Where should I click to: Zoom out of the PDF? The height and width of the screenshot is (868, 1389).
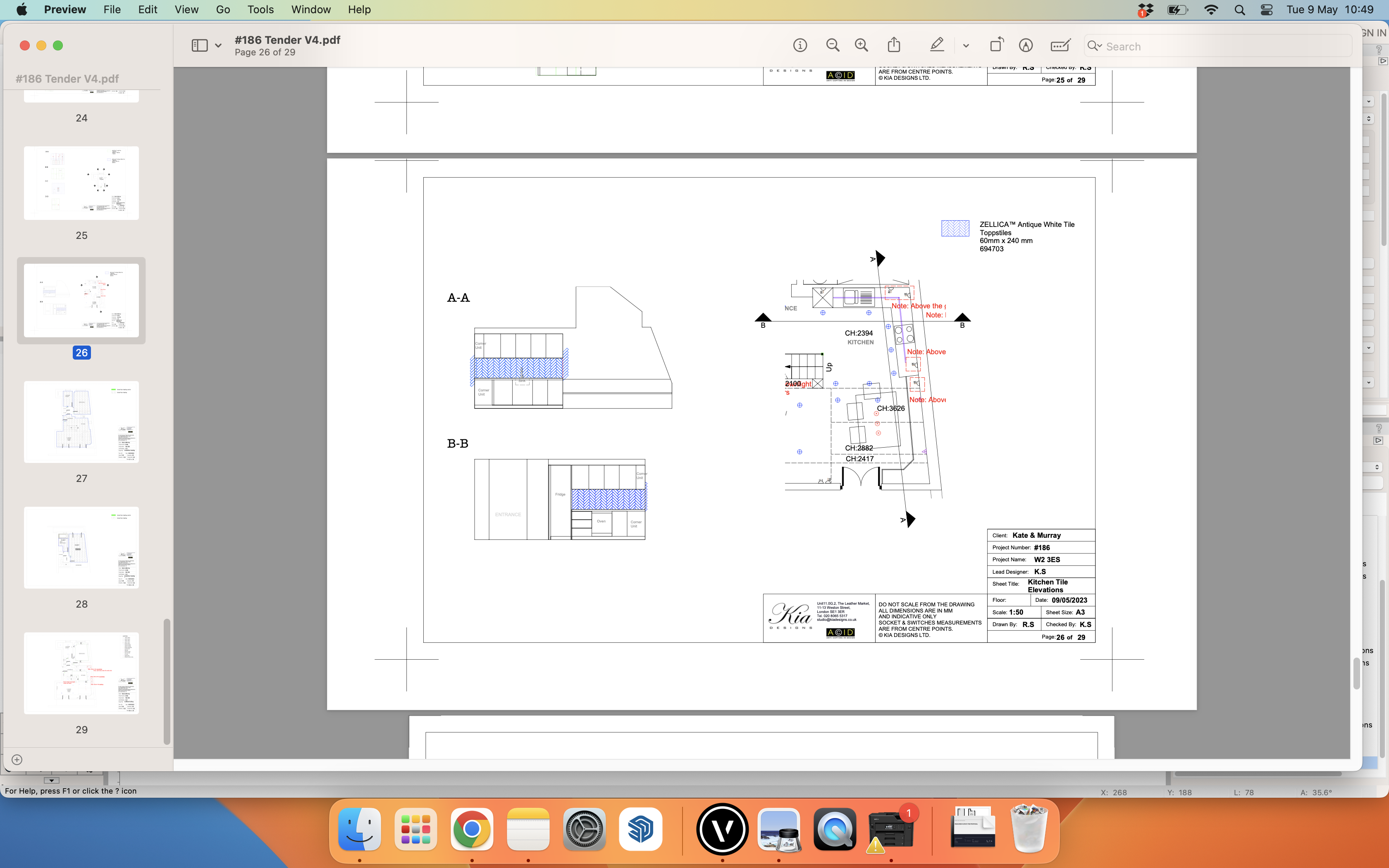832,45
